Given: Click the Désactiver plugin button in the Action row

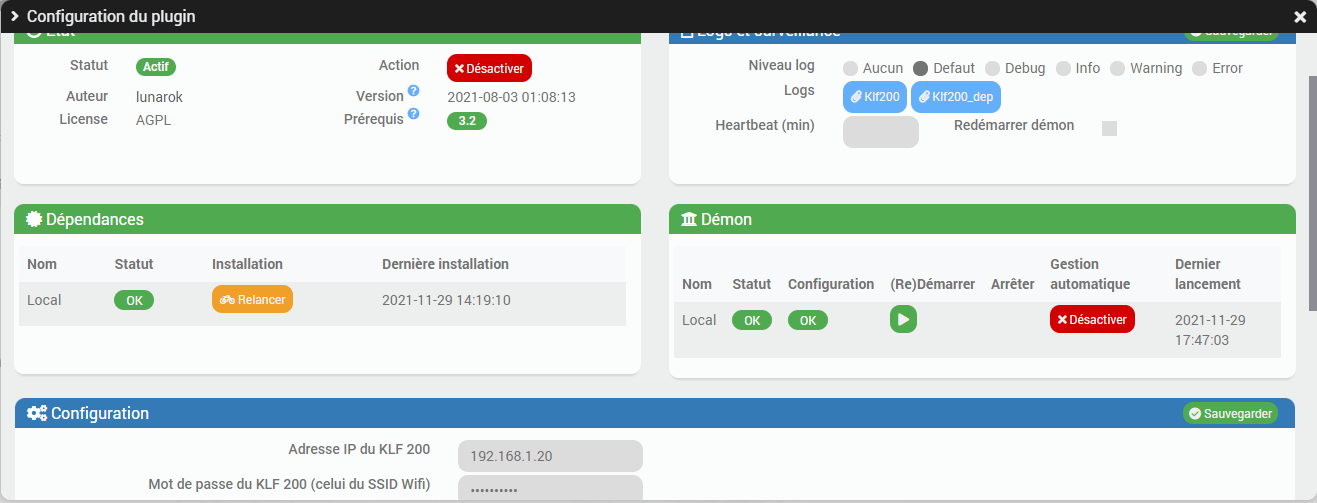Looking at the screenshot, I should 489,68.
